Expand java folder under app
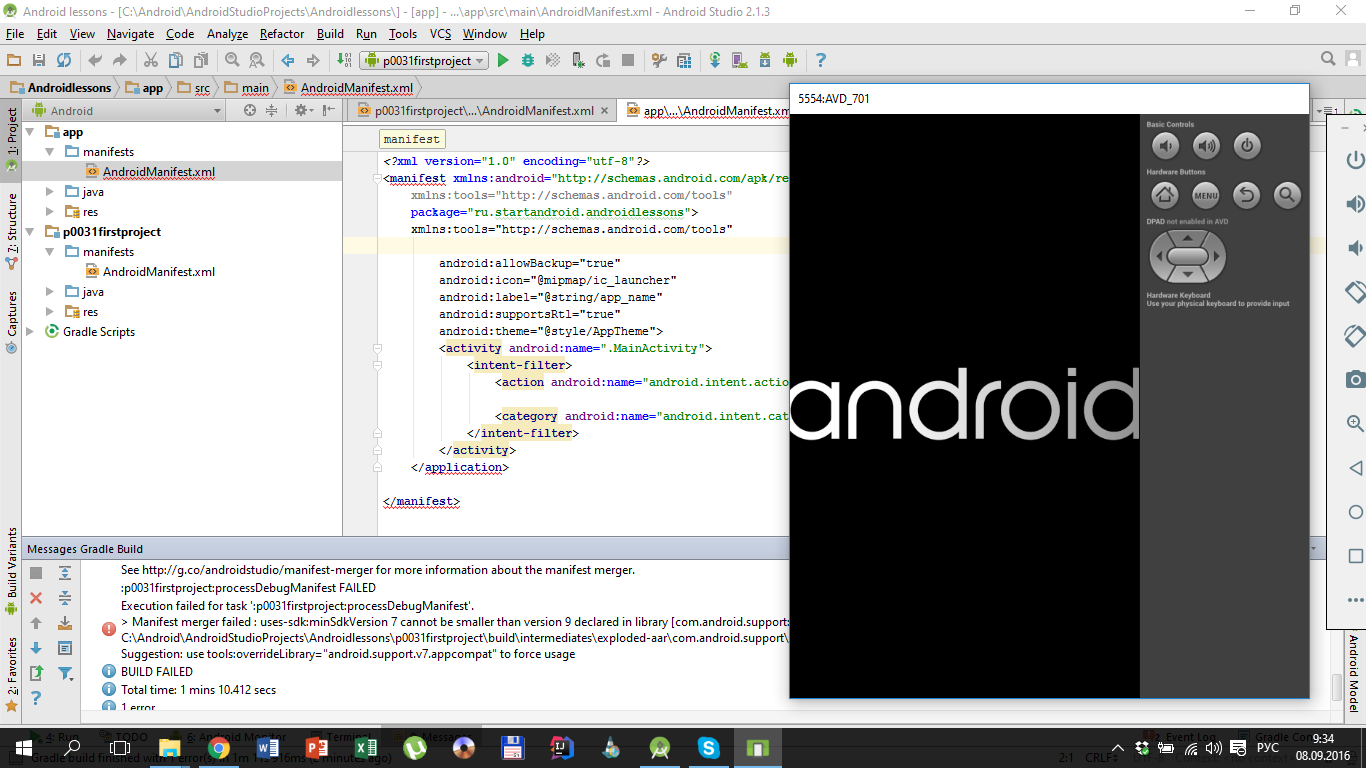 [51, 192]
